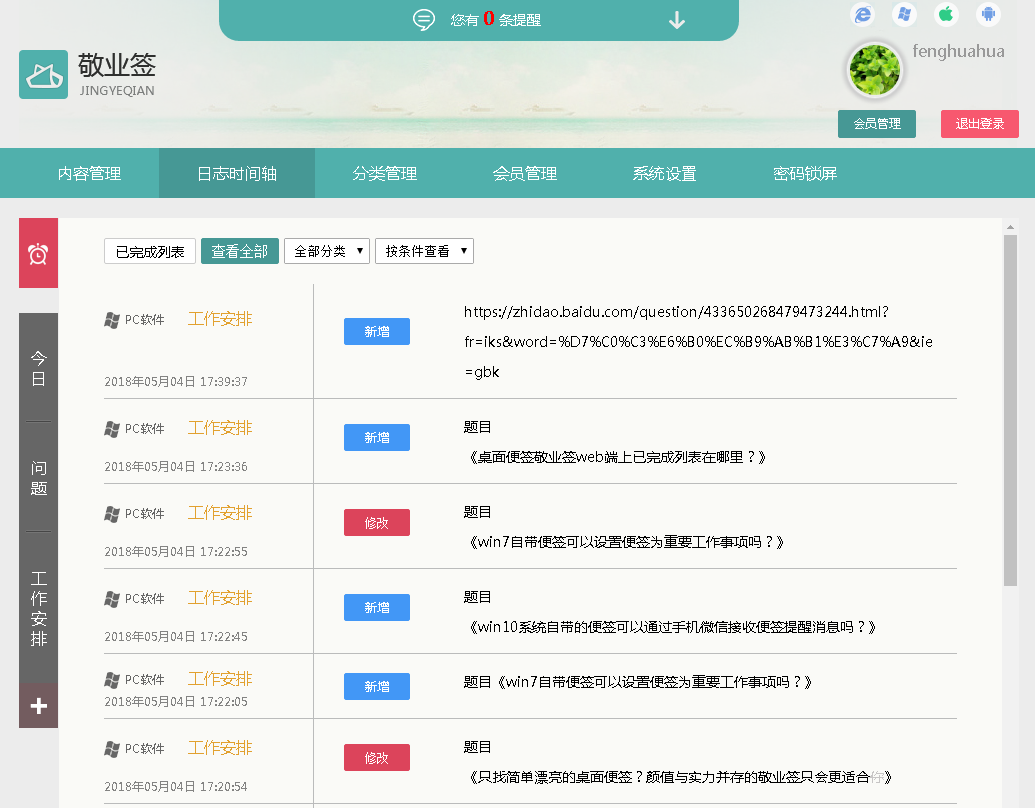Switch to the 日志时间轴 tab

pos(237,174)
